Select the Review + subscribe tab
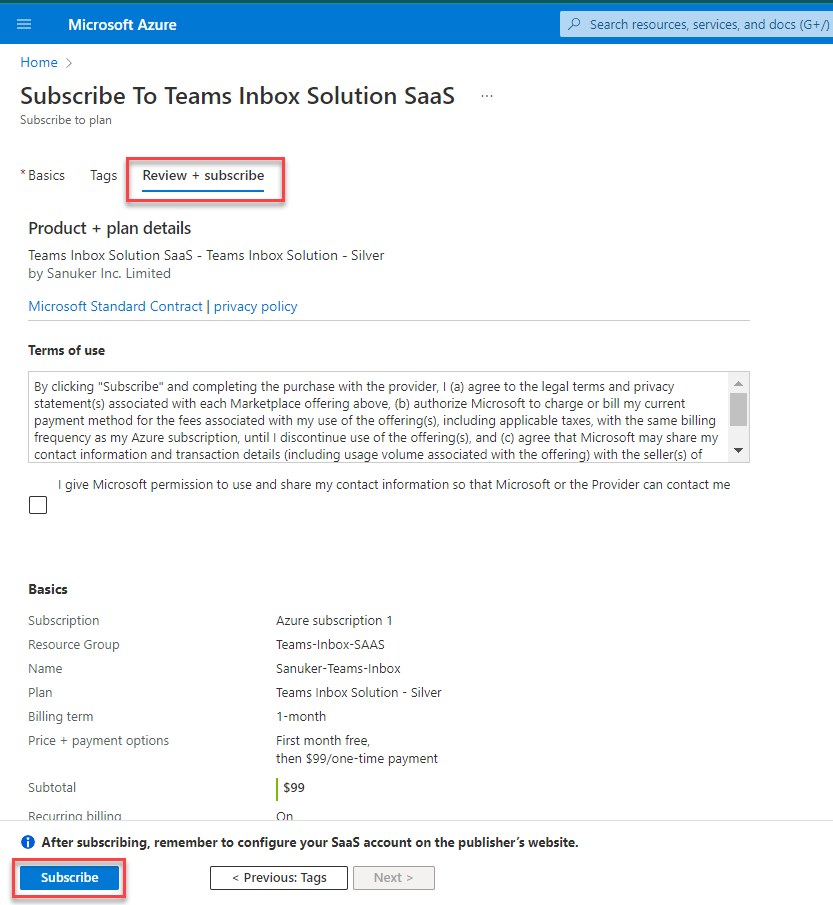 [x=203, y=175]
